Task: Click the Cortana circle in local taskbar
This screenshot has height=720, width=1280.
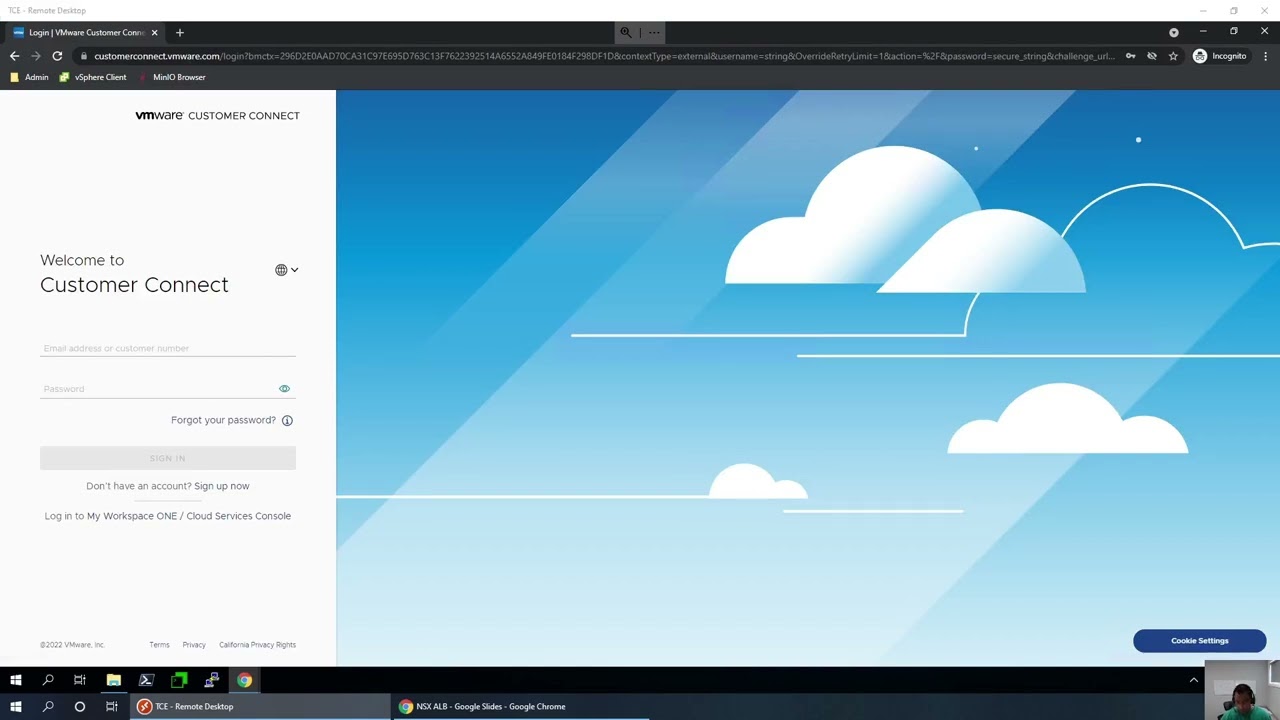Action: [x=80, y=706]
